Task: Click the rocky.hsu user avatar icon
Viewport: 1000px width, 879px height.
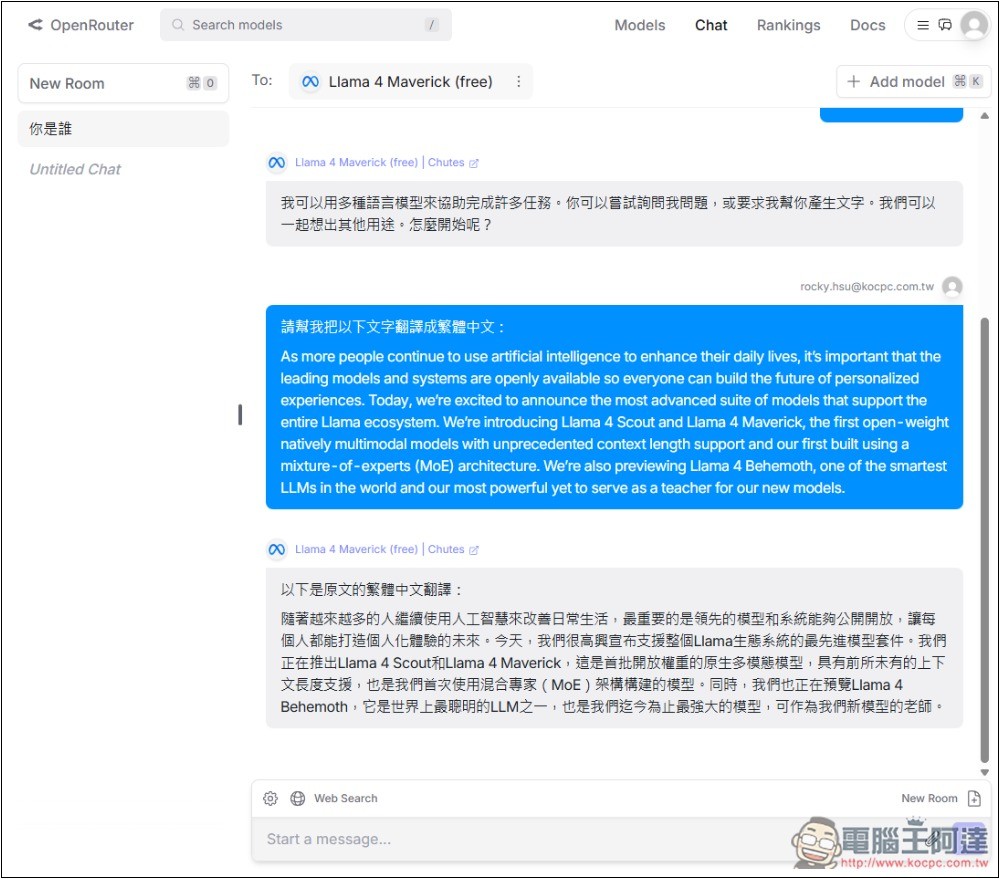Action: (952, 286)
